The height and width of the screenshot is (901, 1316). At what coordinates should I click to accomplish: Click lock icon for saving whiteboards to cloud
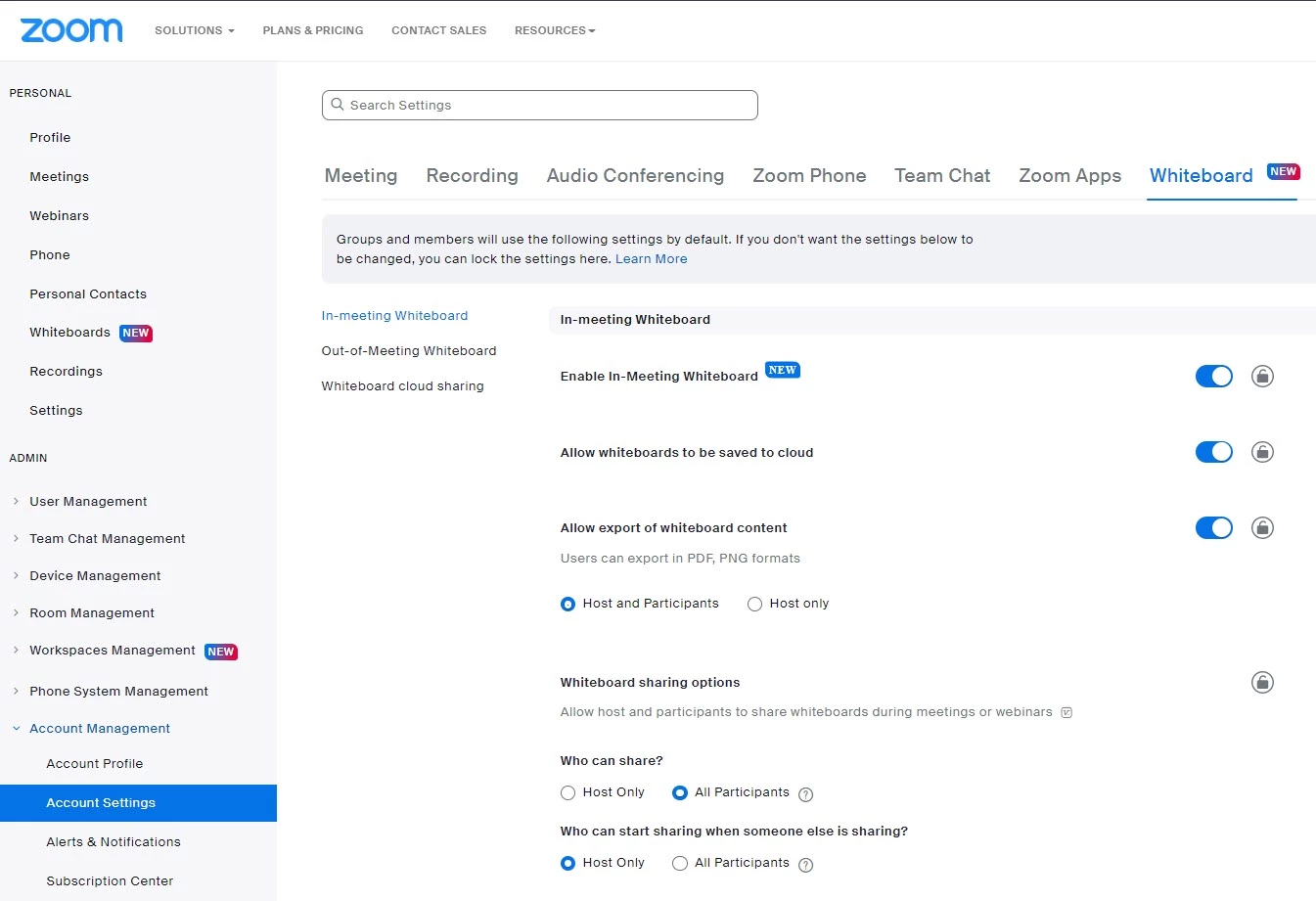(1262, 452)
